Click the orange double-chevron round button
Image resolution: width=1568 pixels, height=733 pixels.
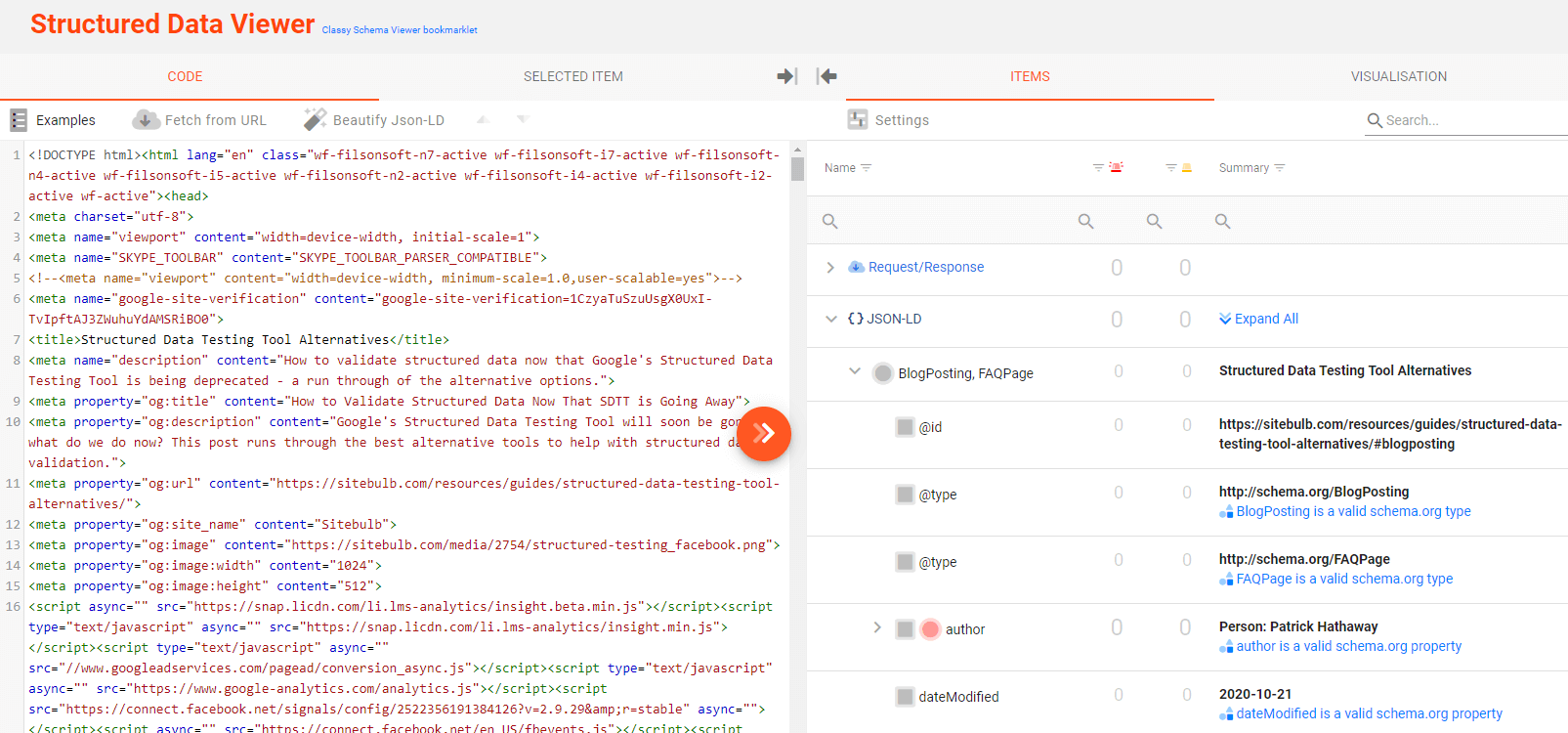point(764,433)
